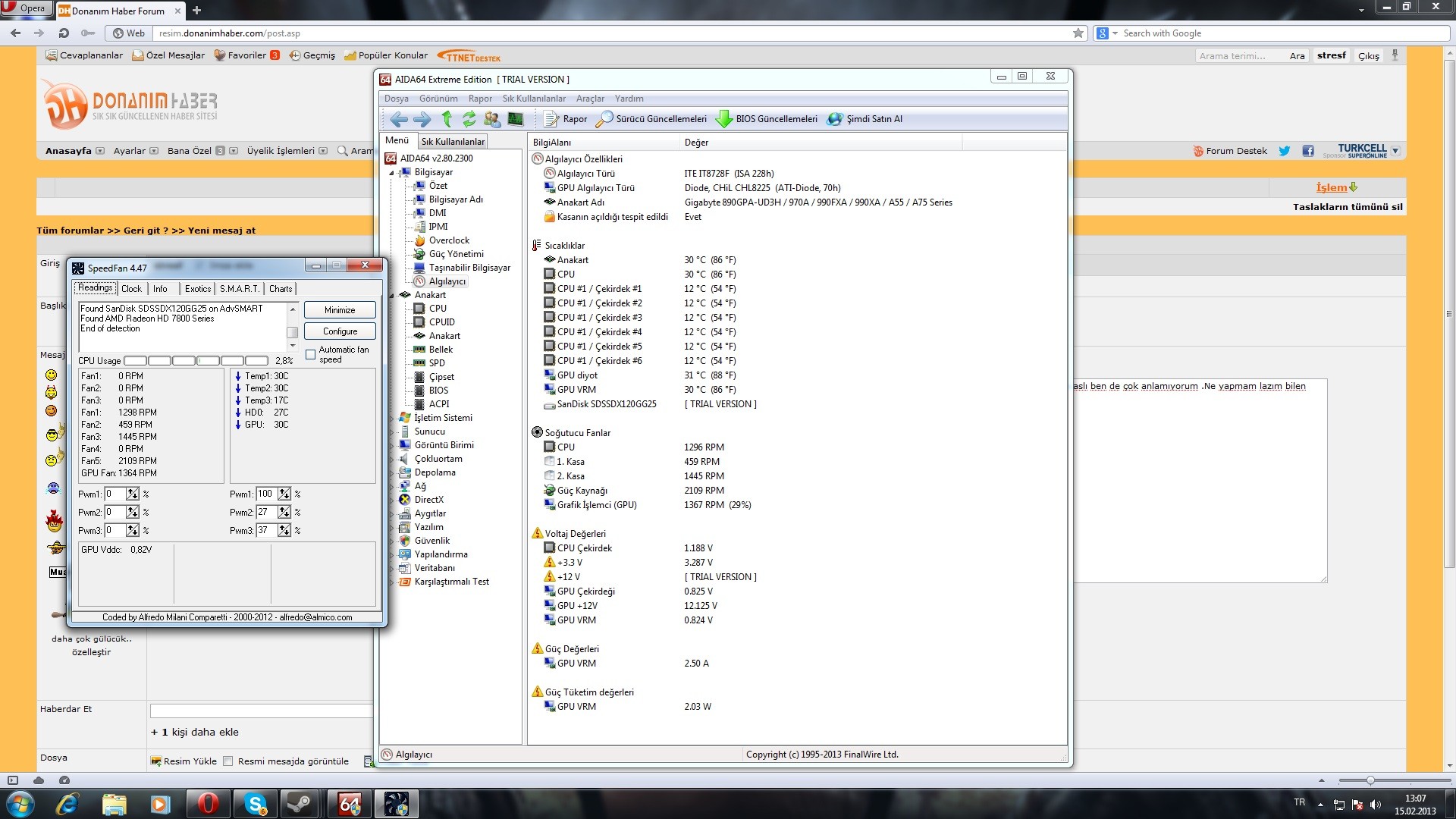Click SpeedFan Configure button

[x=340, y=331]
